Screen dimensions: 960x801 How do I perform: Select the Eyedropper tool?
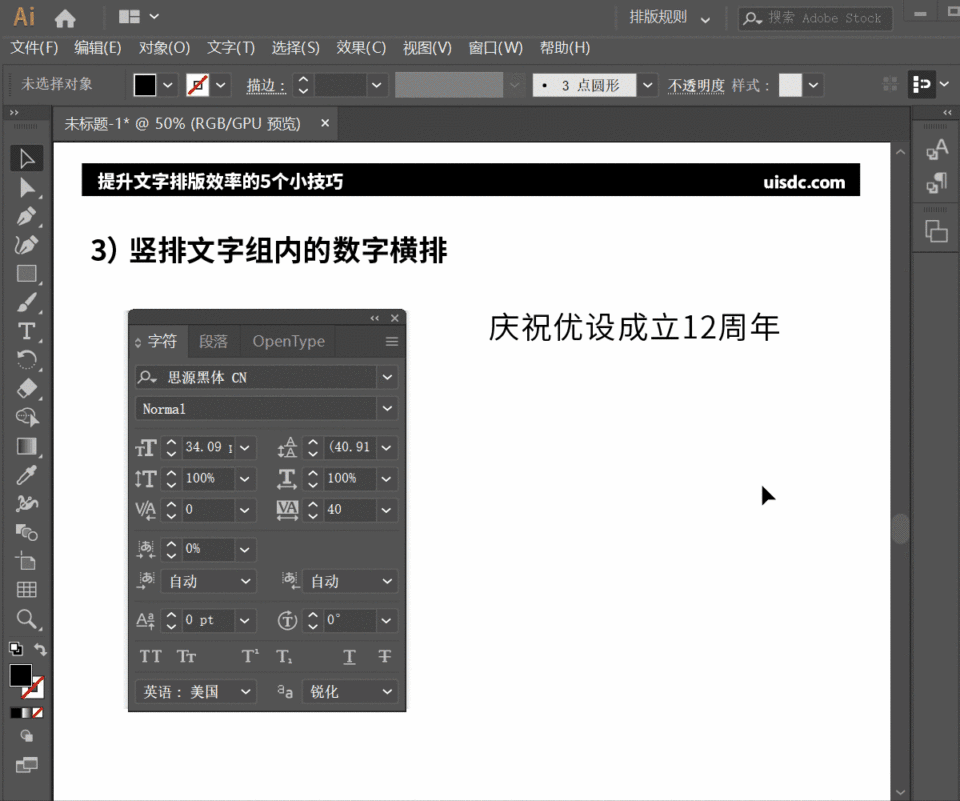click(27, 474)
